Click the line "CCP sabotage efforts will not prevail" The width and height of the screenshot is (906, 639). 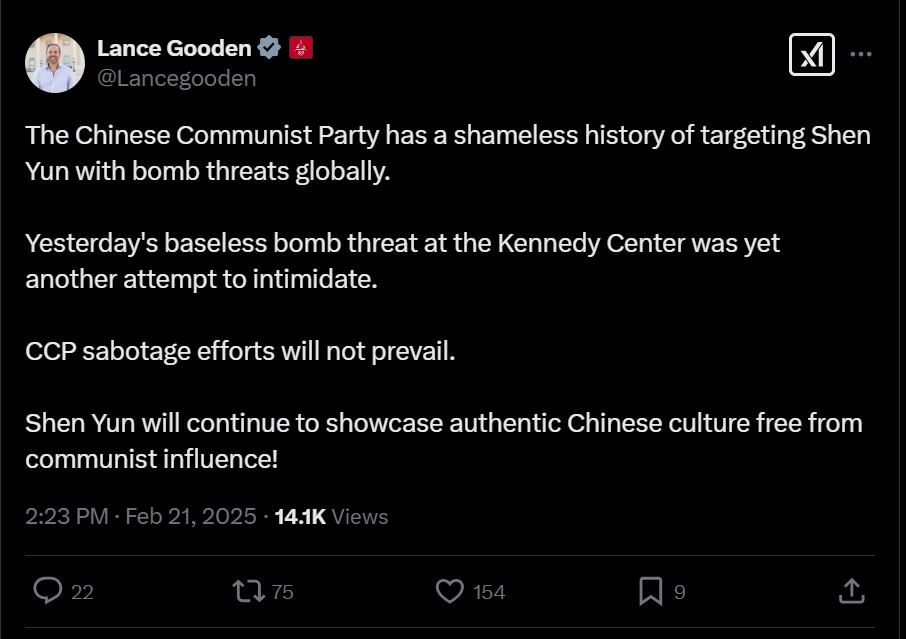click(x=240, y=352)
